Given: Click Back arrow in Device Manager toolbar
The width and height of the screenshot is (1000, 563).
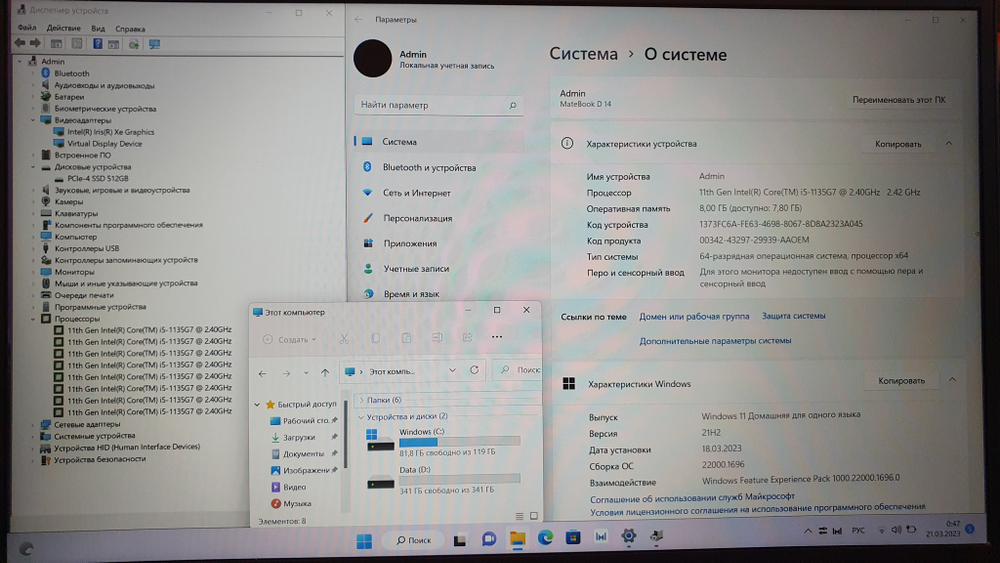Looking at the screenshot, I should (x=20, y=43).
